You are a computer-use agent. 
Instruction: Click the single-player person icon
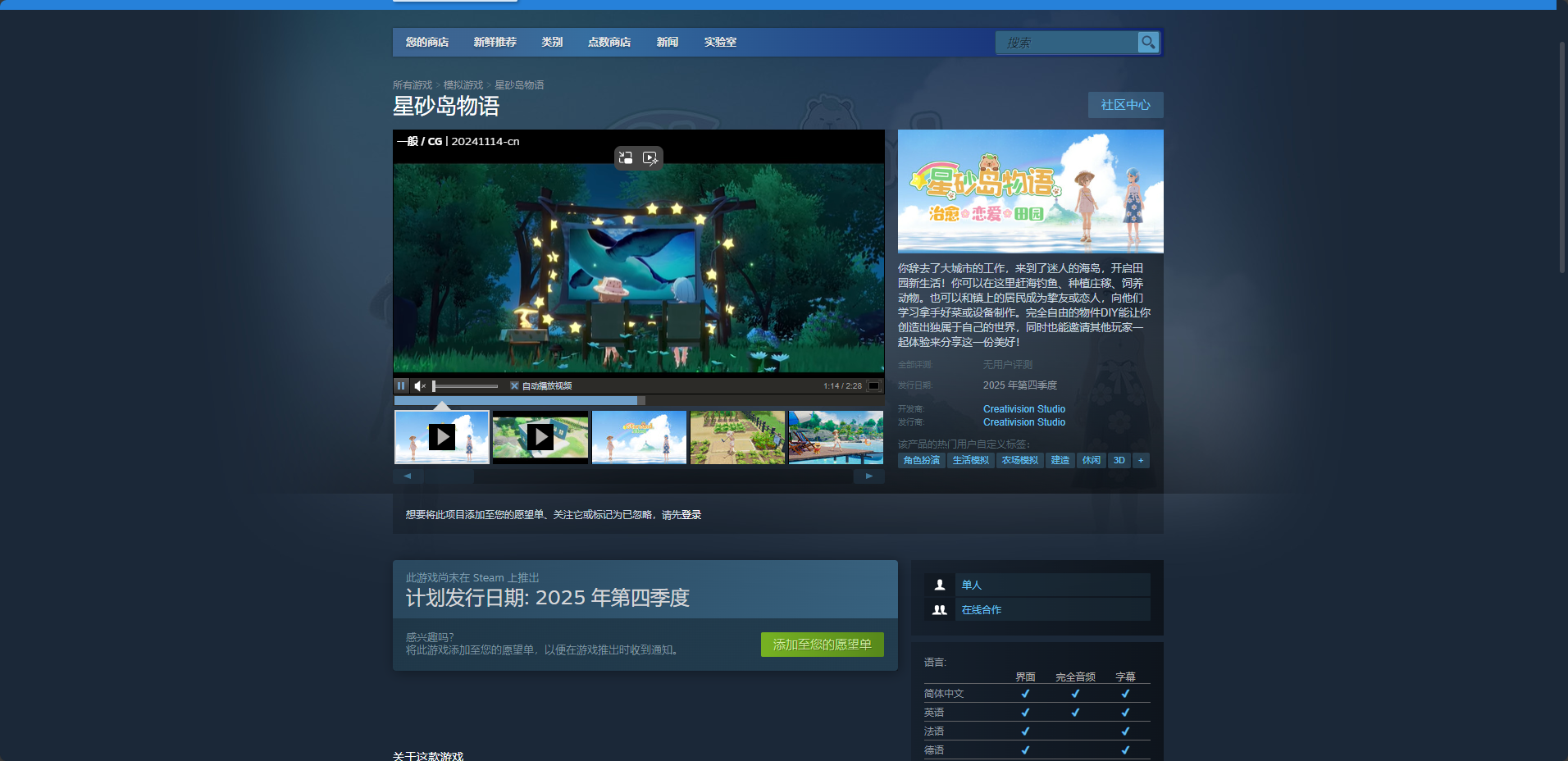point(940,585)
